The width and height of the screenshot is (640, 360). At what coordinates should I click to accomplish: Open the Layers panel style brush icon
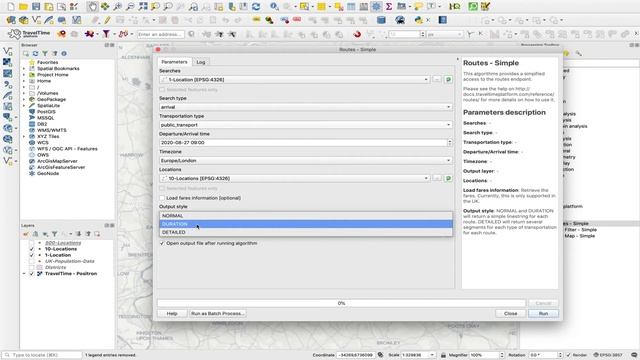(x=26, y=234)
